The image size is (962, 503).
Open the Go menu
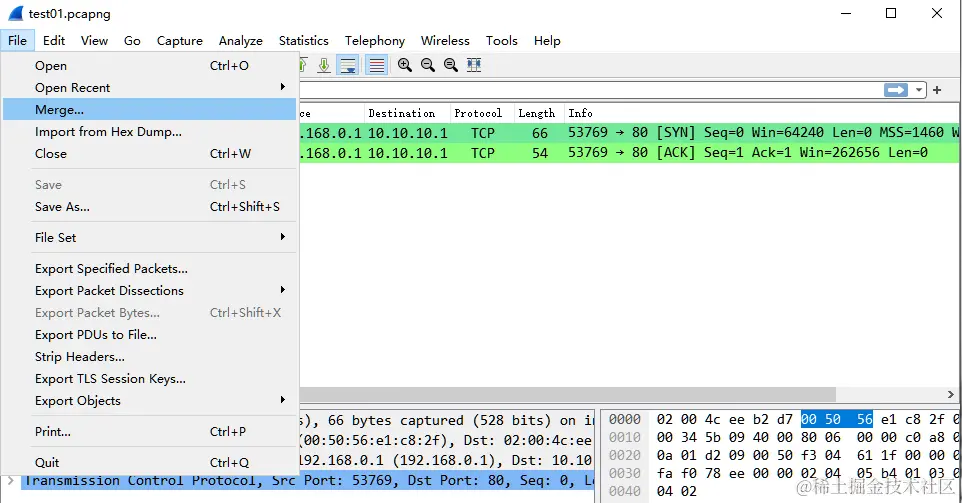[x=132, y=40]
